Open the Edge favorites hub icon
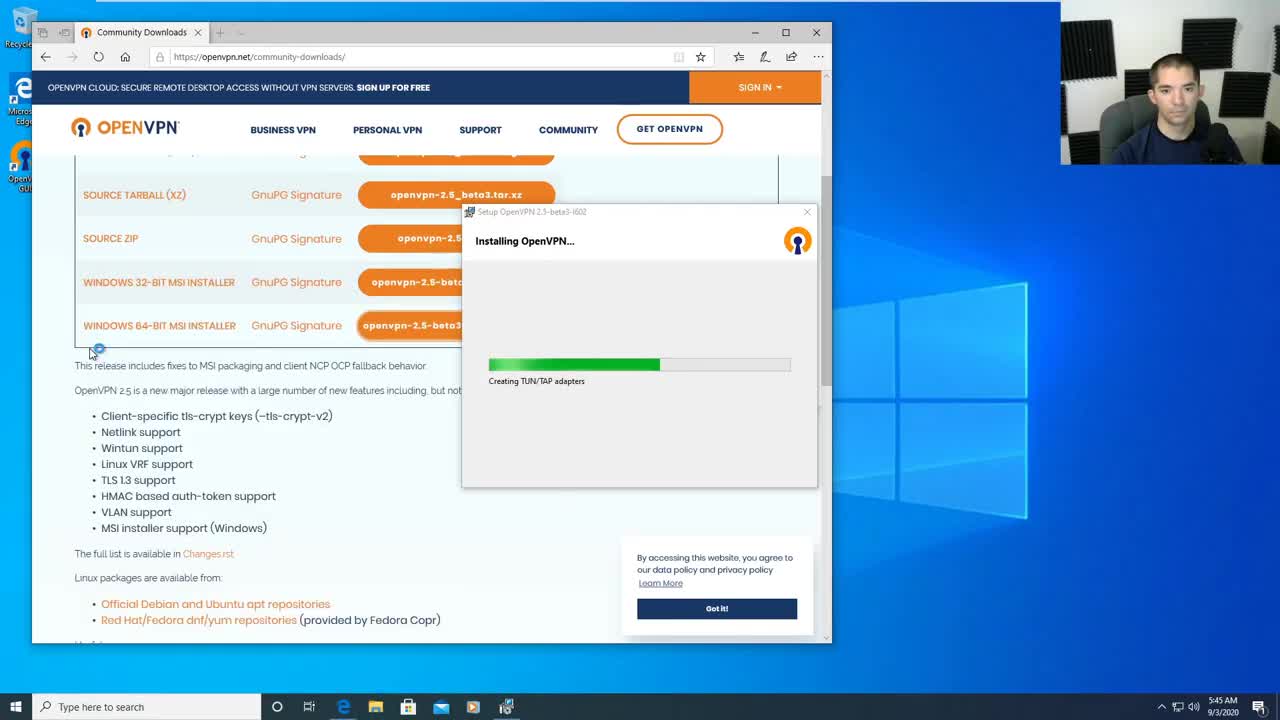This screenshot has height=720, width=1280. tap(739, 57)
